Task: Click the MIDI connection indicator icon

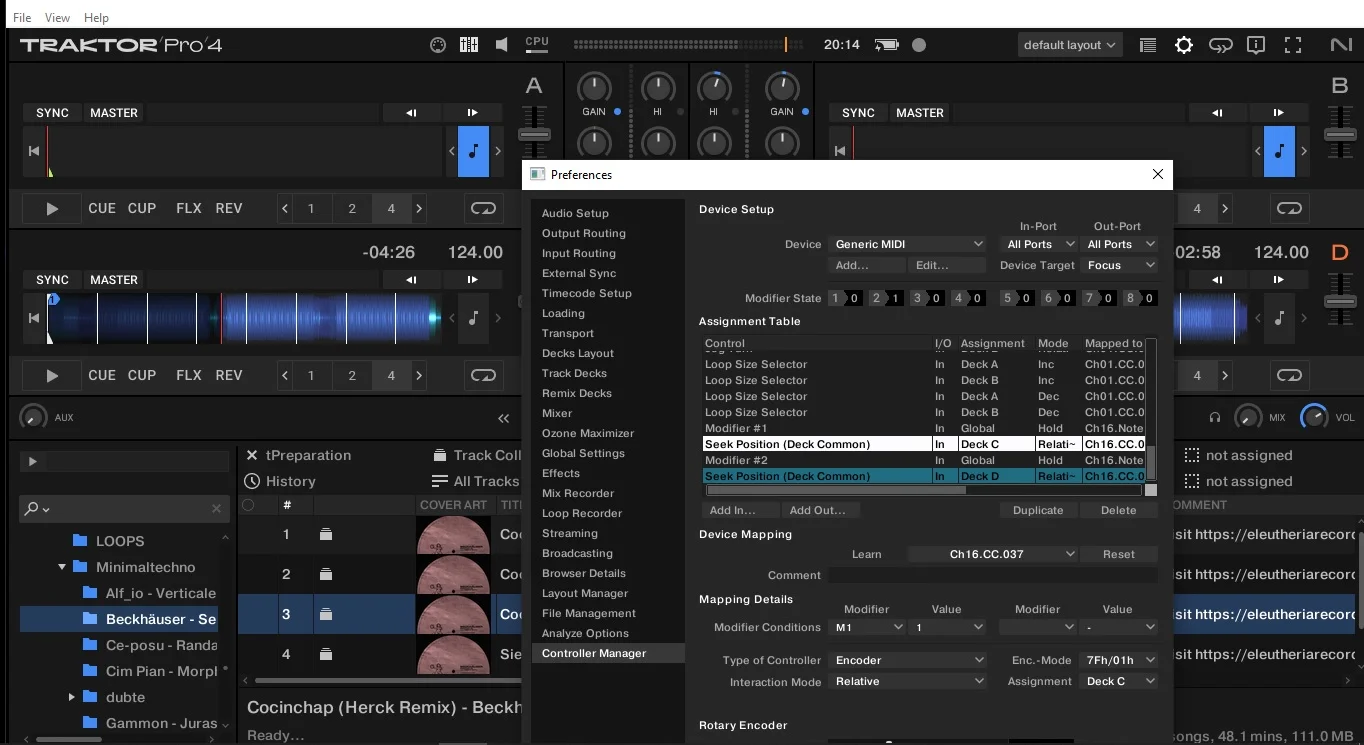Action: [437, 45]
